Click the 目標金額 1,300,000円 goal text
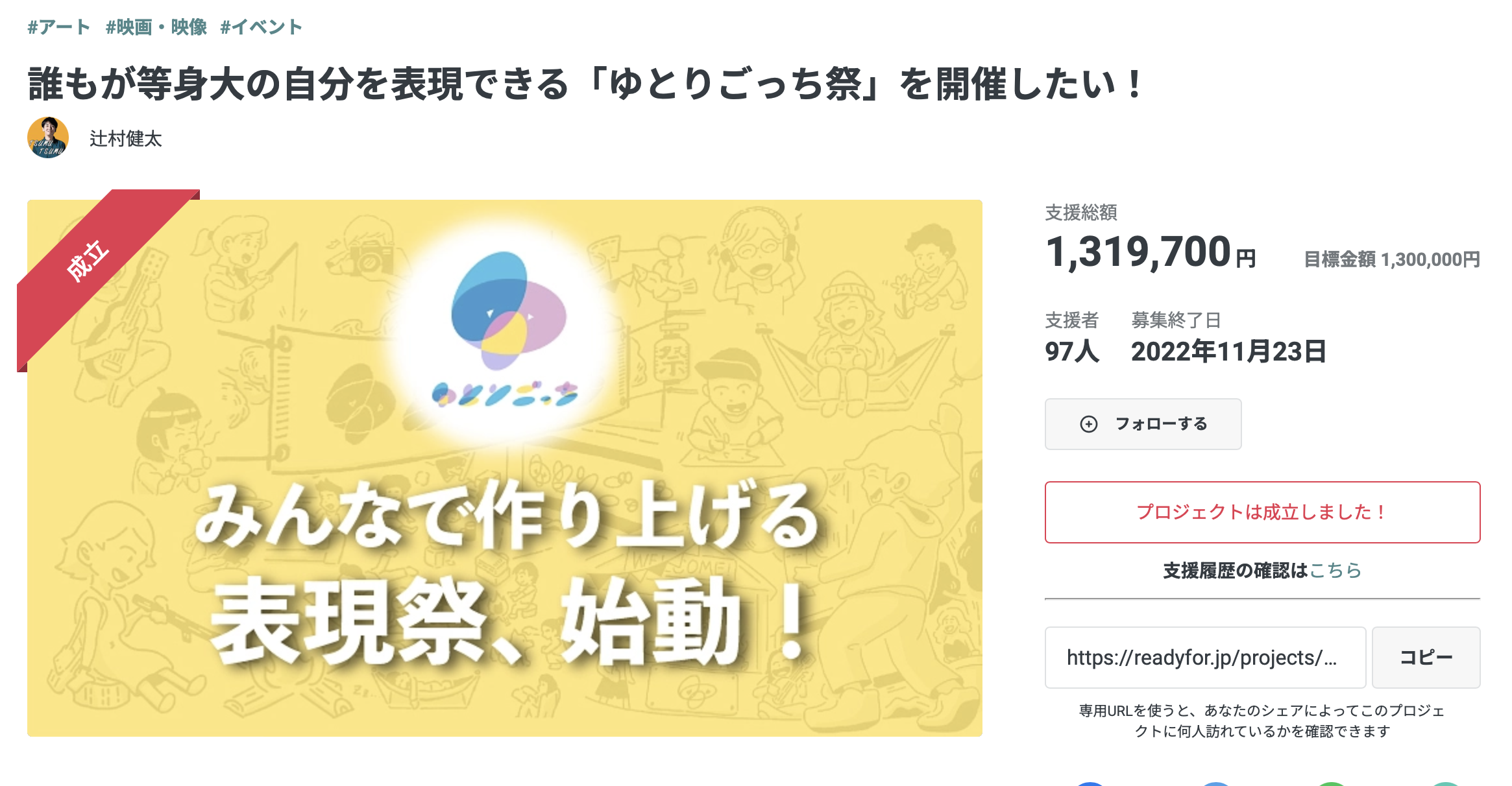 1392,259
